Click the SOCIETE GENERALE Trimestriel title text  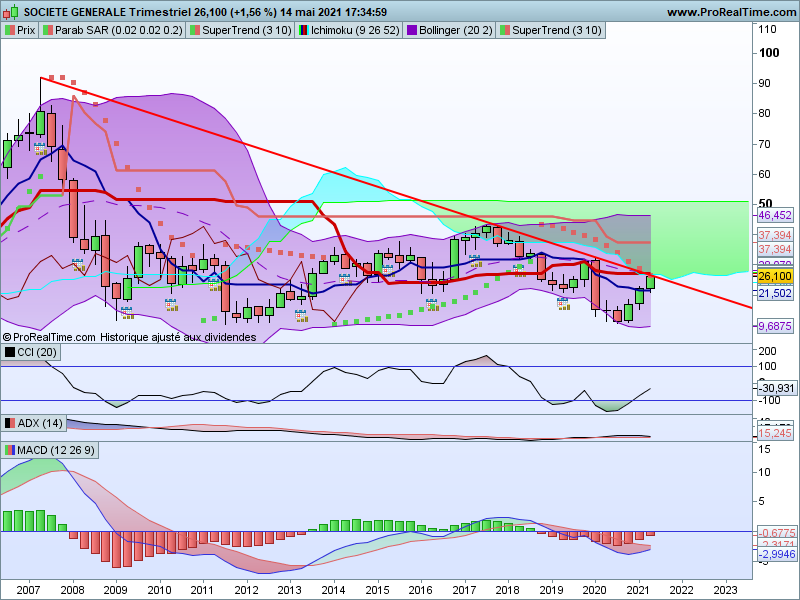(107, 12)
